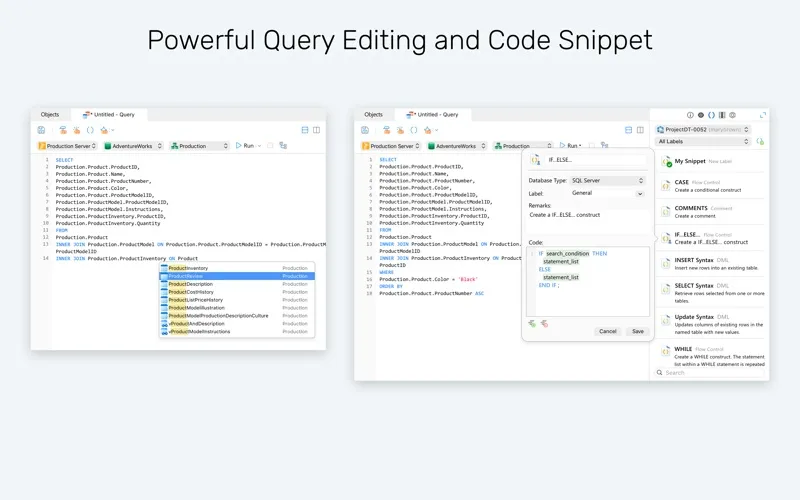
Task: Expand the Label General combo box
Action: (x=640, y=193)
